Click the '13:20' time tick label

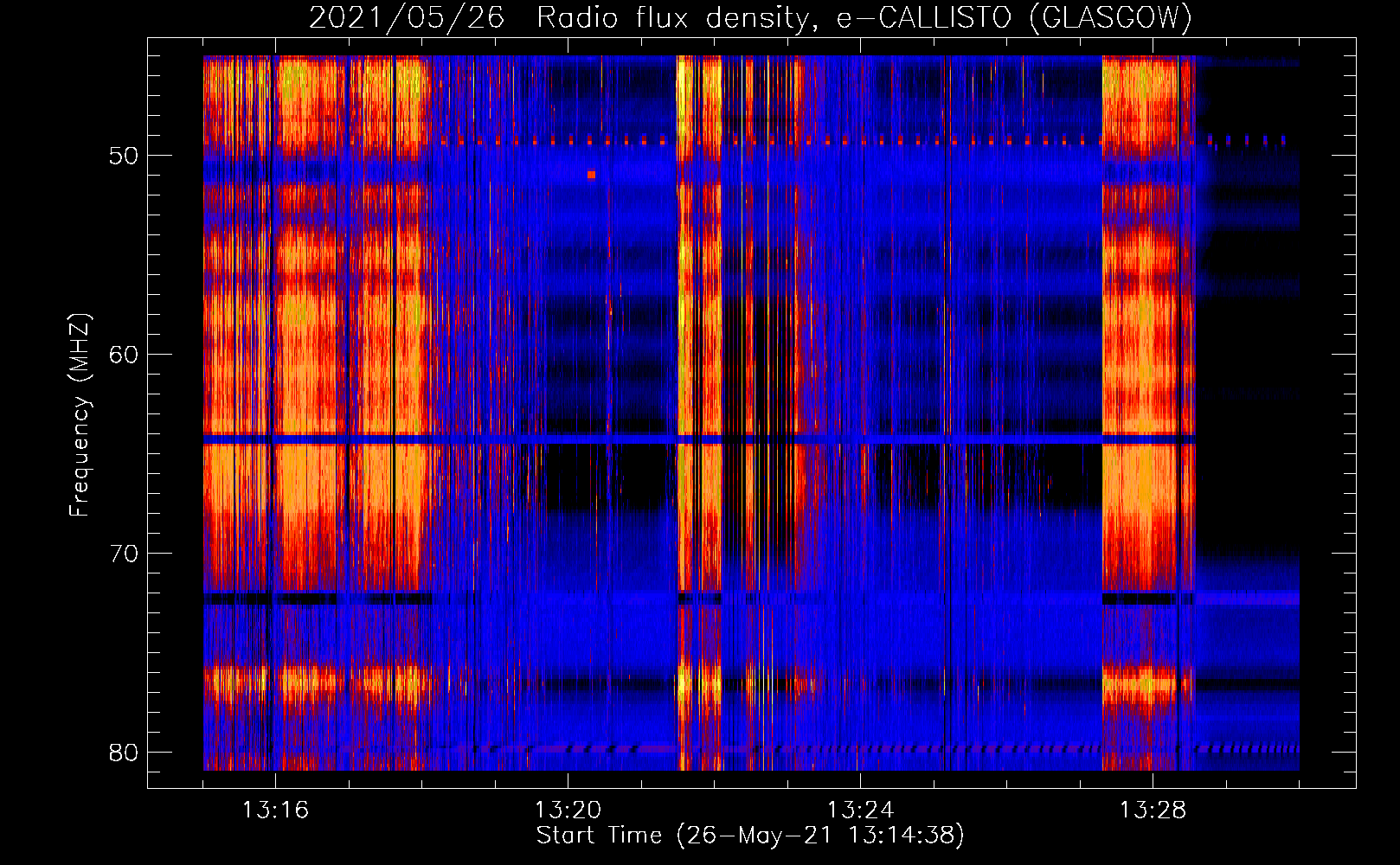point(568,811)
